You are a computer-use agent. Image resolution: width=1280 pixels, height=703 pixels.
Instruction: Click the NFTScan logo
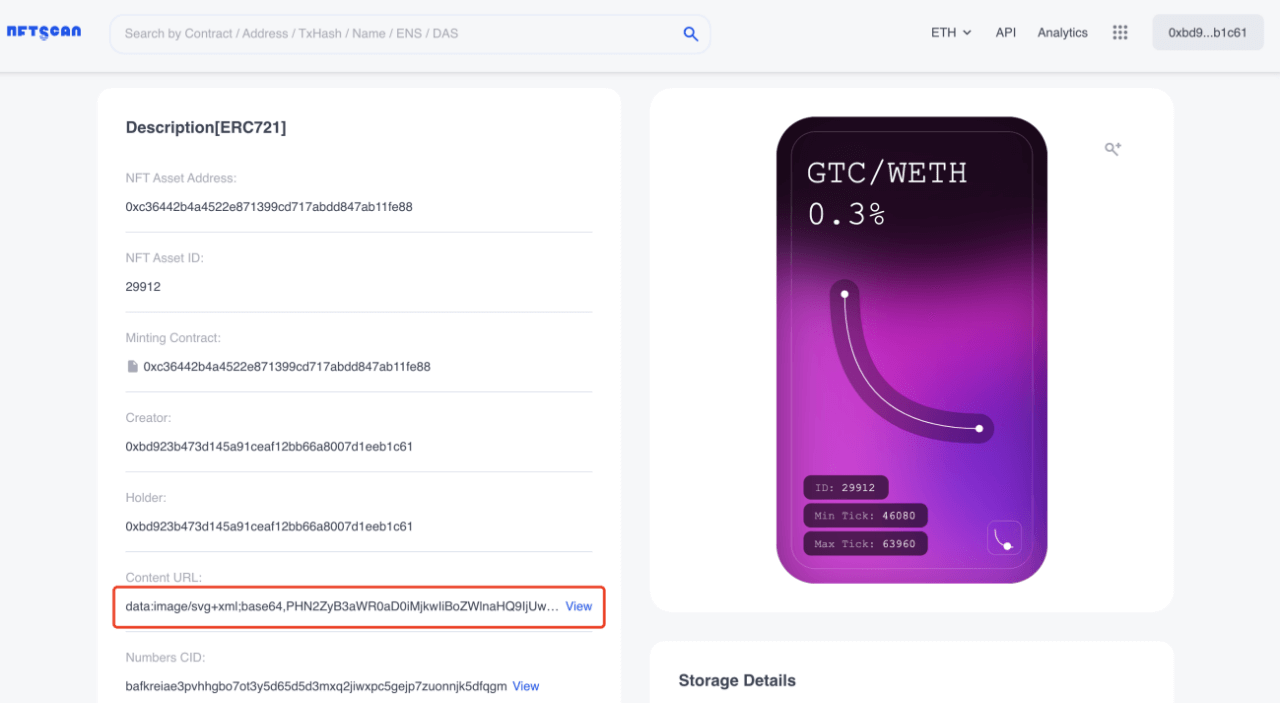(44, 32)
